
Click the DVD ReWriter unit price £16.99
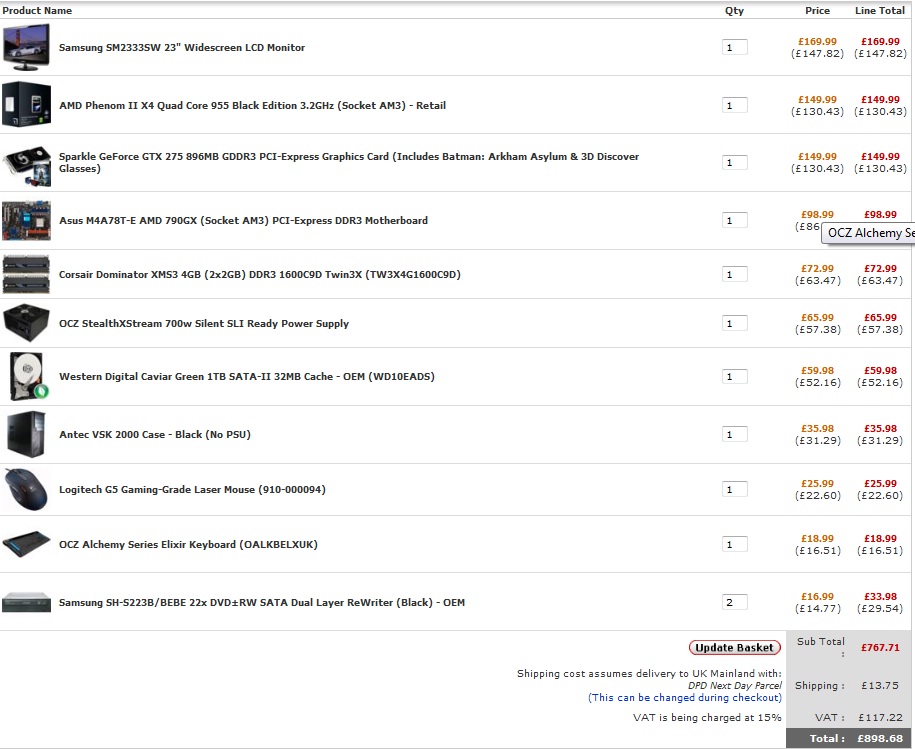818,596
